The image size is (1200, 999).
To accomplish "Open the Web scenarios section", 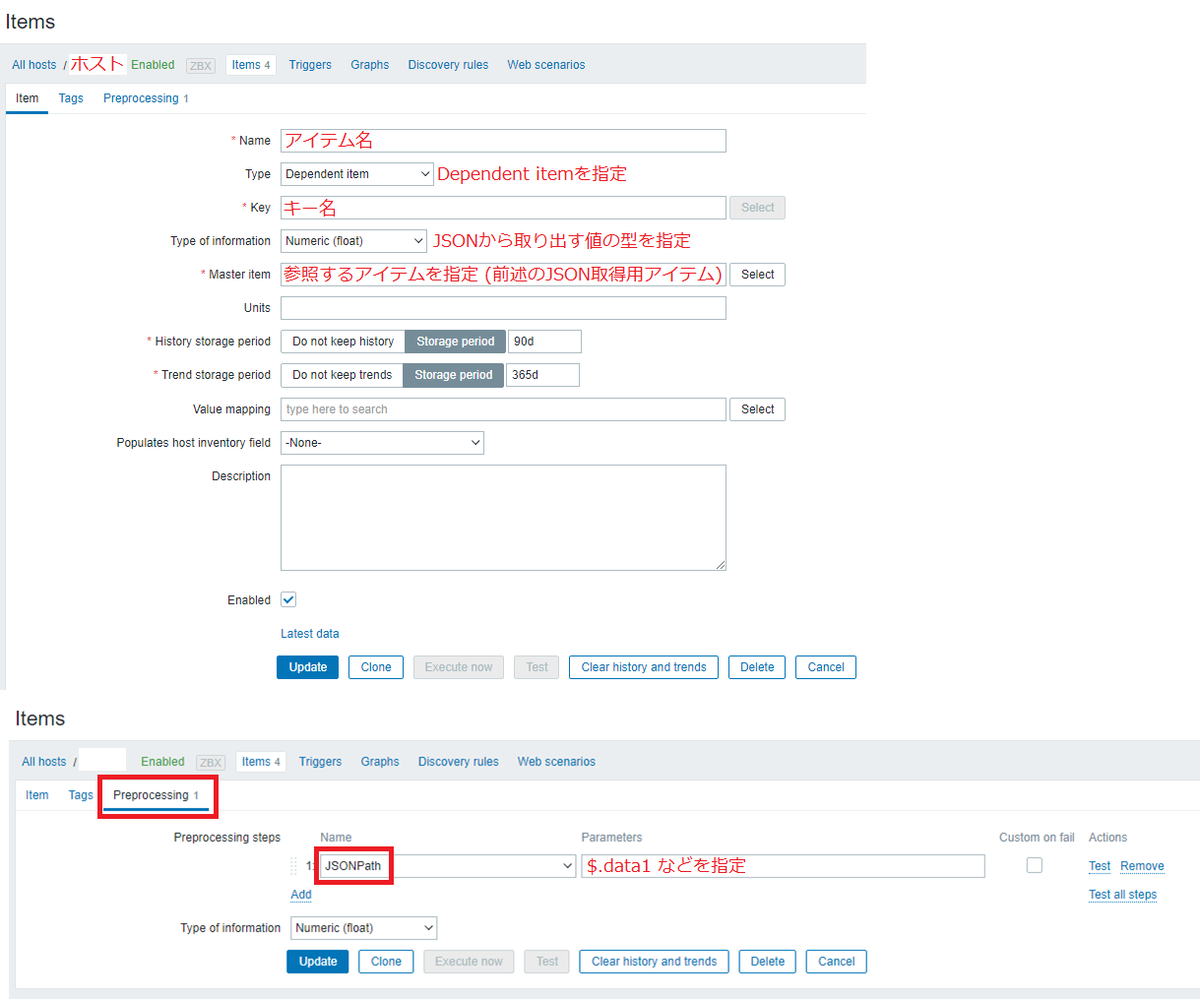I will coord(546,64).
